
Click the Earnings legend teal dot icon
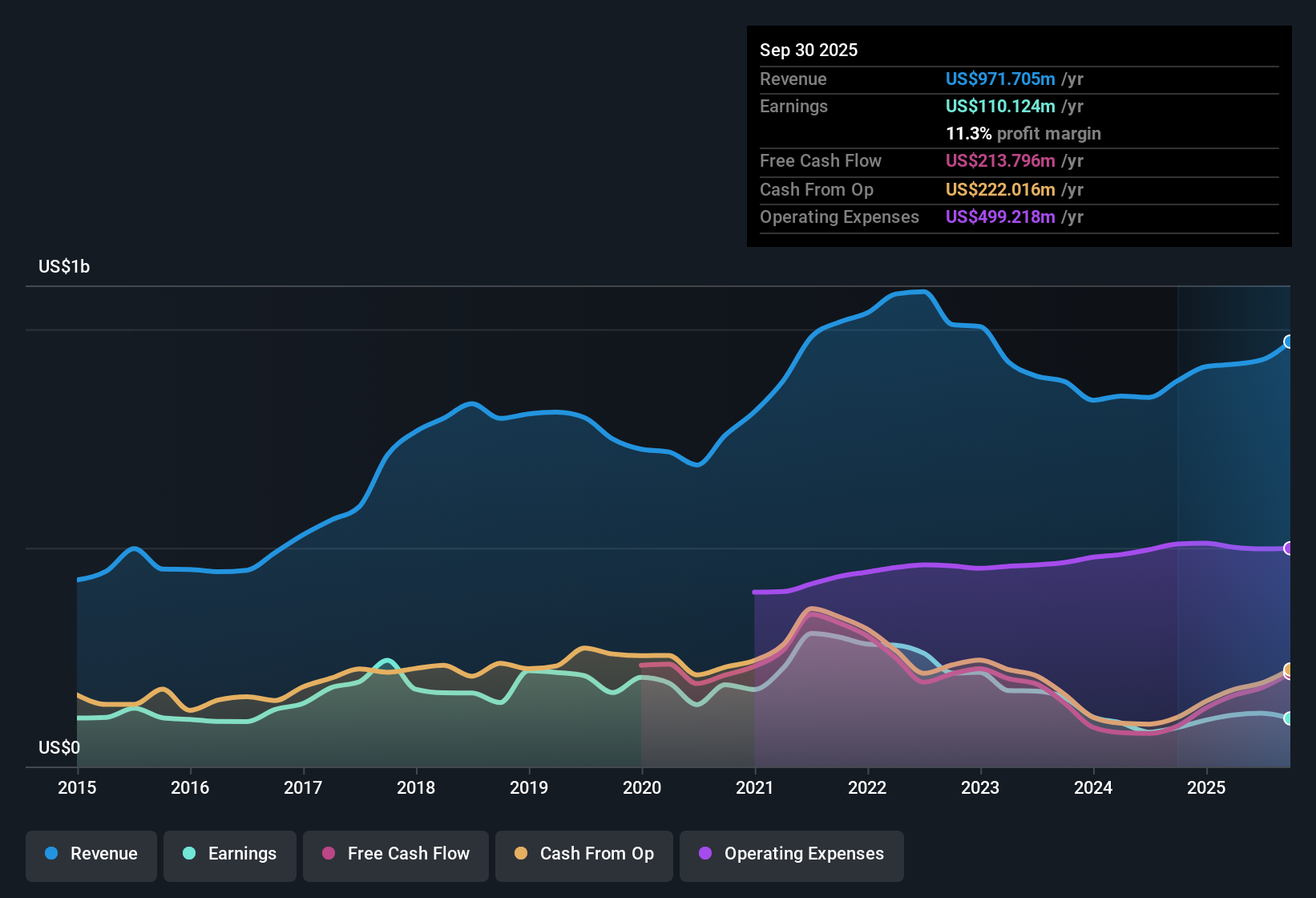[x=189, y=854]
